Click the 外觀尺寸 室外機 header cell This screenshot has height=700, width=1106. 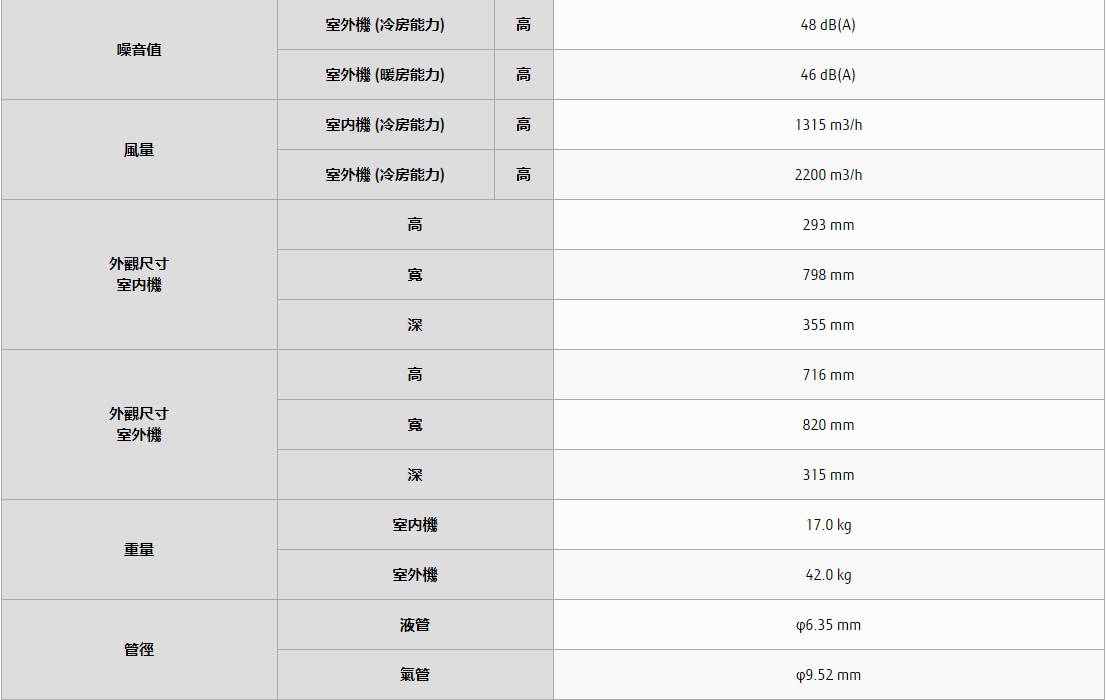click(x=139, y=424)
